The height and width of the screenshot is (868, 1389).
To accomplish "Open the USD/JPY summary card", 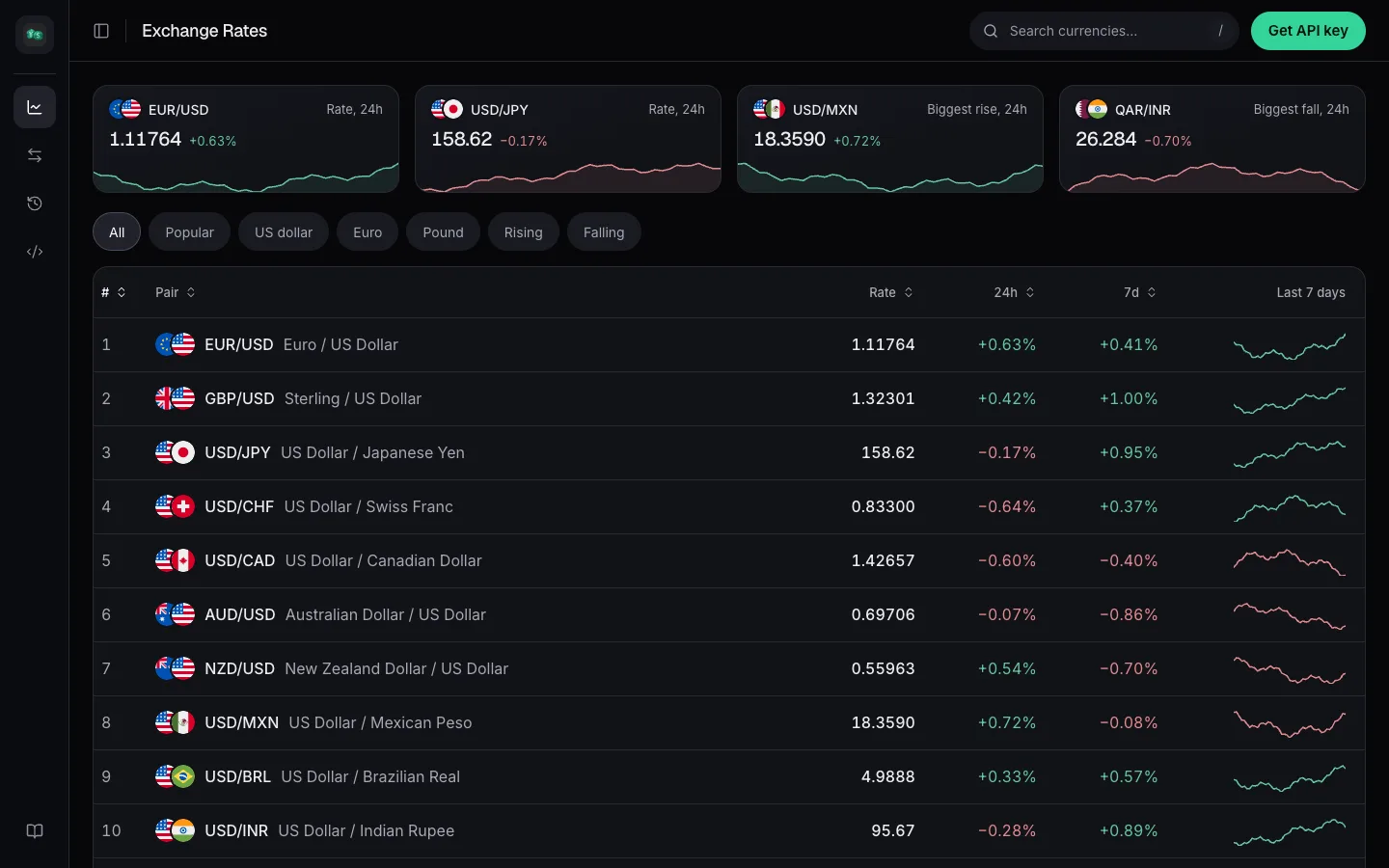I will pos(568,139).
